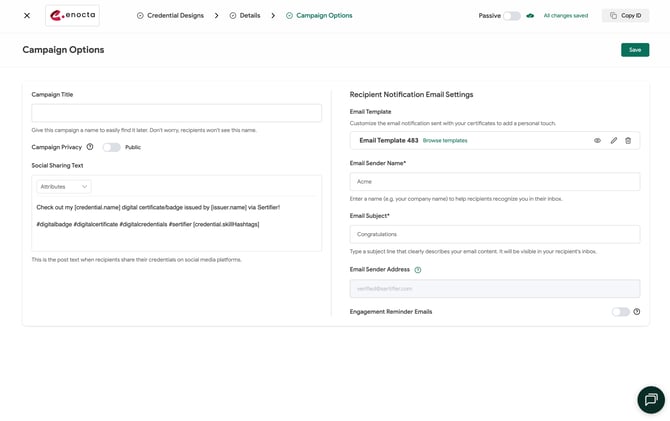Screen dimensions: 670x421
Task: Open Email Sender Address info icon
Action: pos(418,270)
